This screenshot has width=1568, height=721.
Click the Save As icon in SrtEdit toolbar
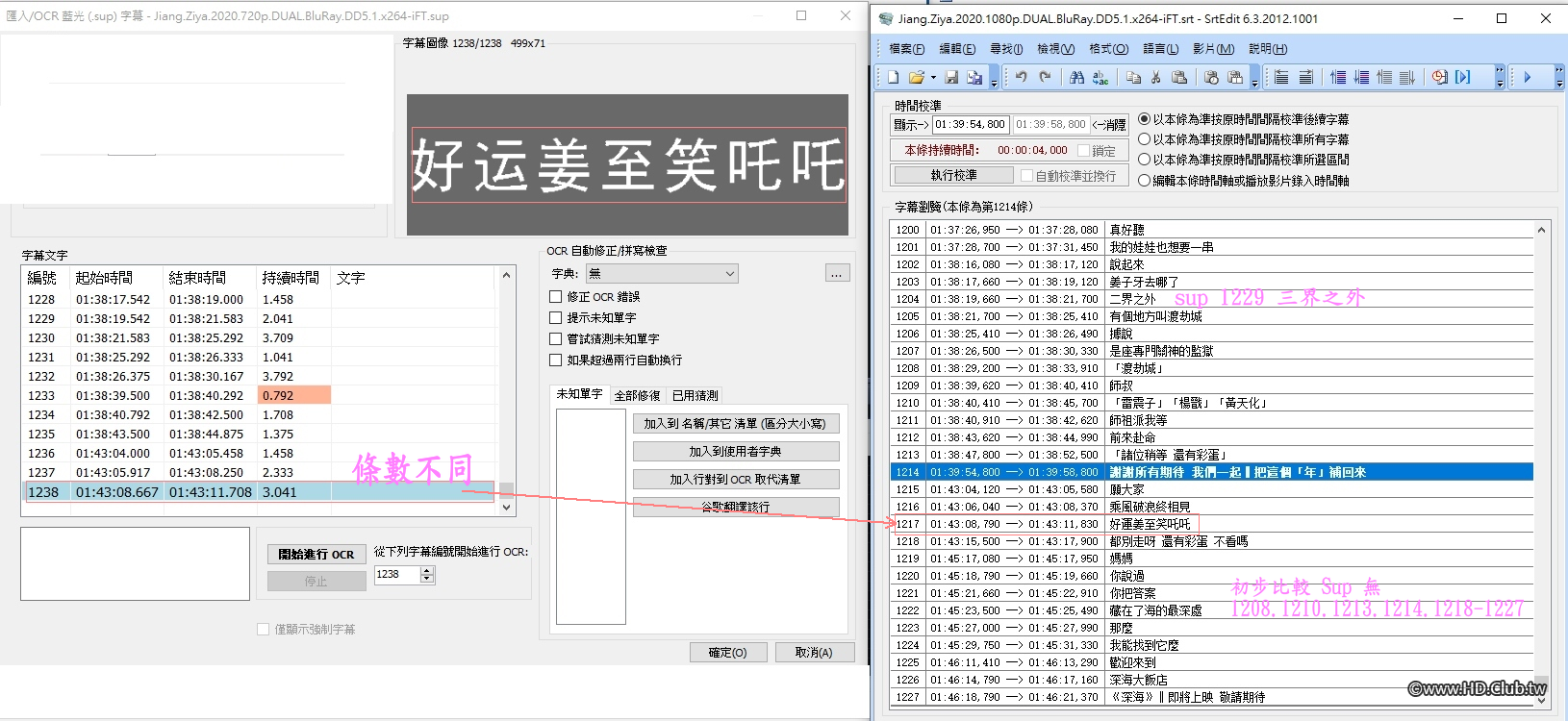tap(975, 77)
